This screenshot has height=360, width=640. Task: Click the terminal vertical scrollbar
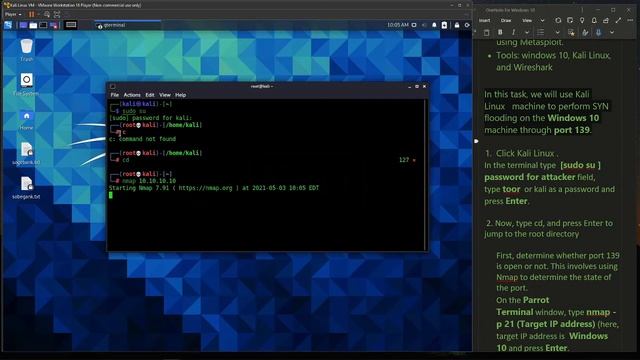tap(425, 175)
